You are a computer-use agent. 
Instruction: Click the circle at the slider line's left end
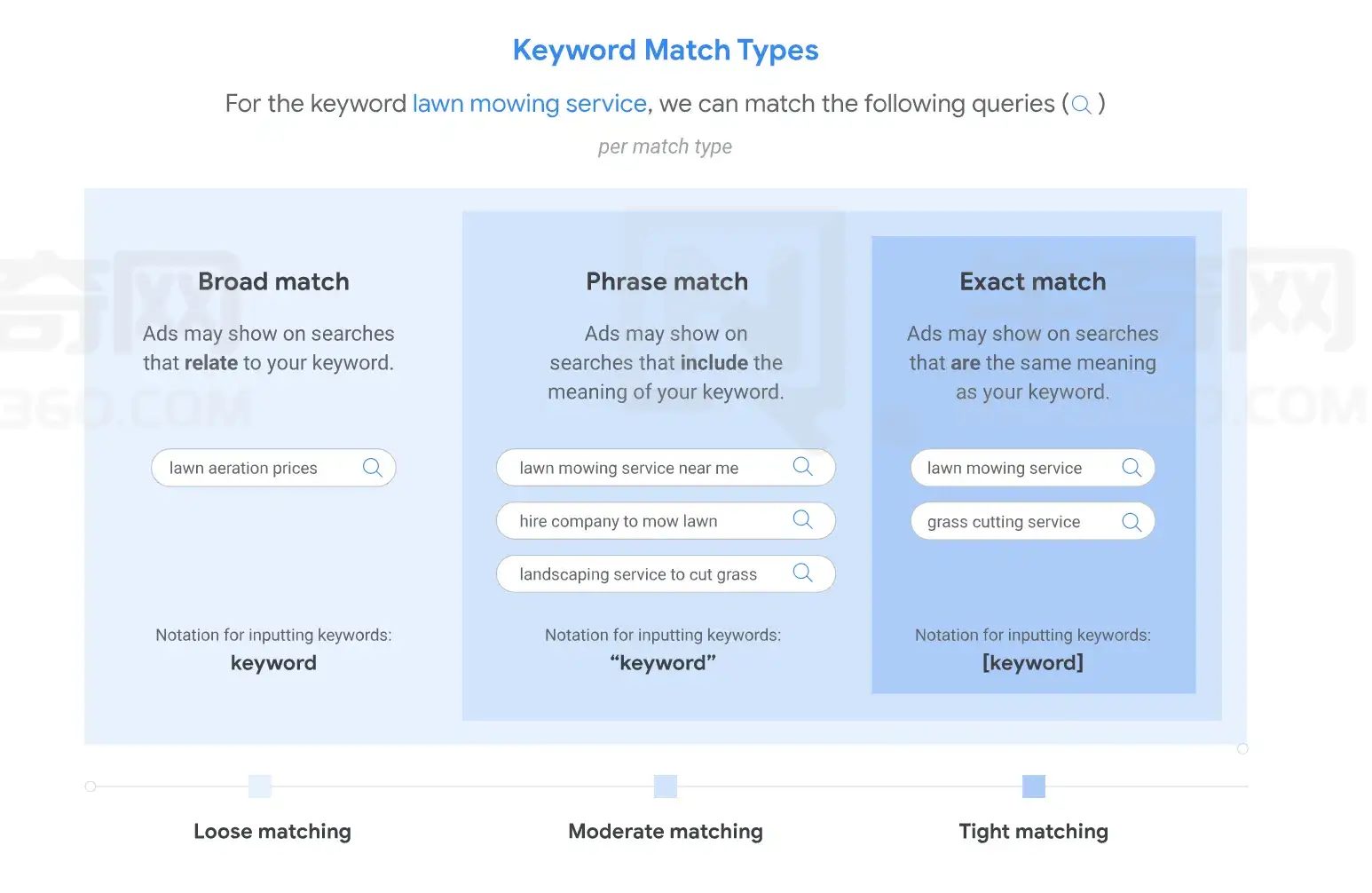(91, 786)
